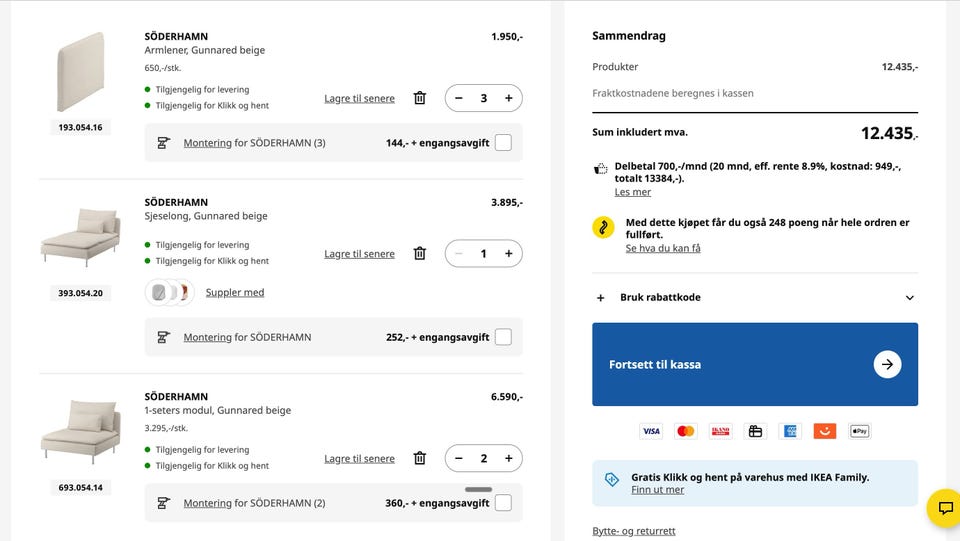Image resolution: width=960 pixels, height=541 pixels.
Task: Expand the Bruk rabattkode section
Action: coord(909,298)
